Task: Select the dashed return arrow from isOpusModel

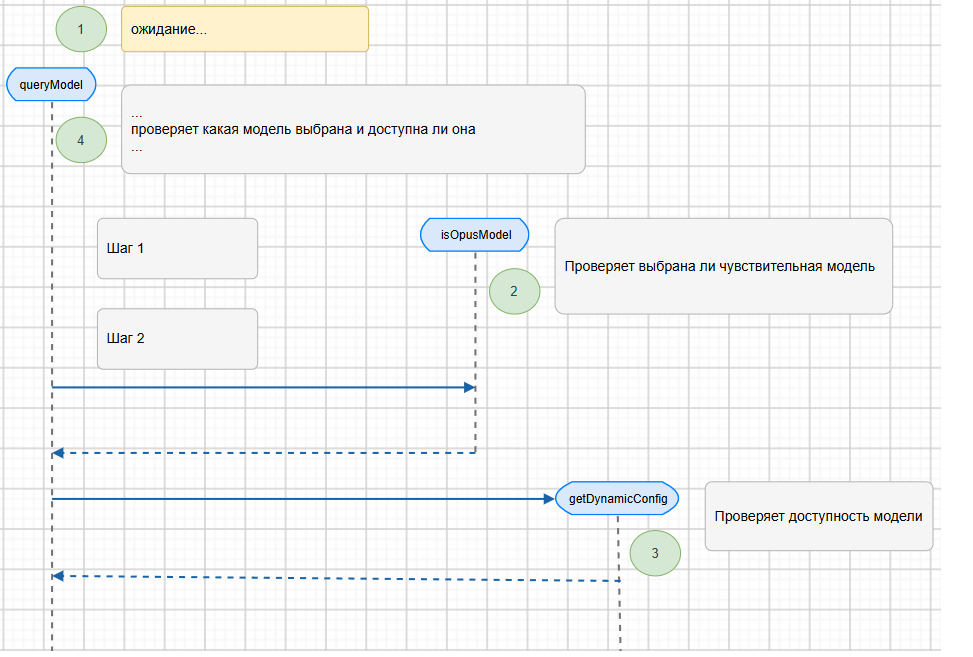Action: click(x=264, y=453)
